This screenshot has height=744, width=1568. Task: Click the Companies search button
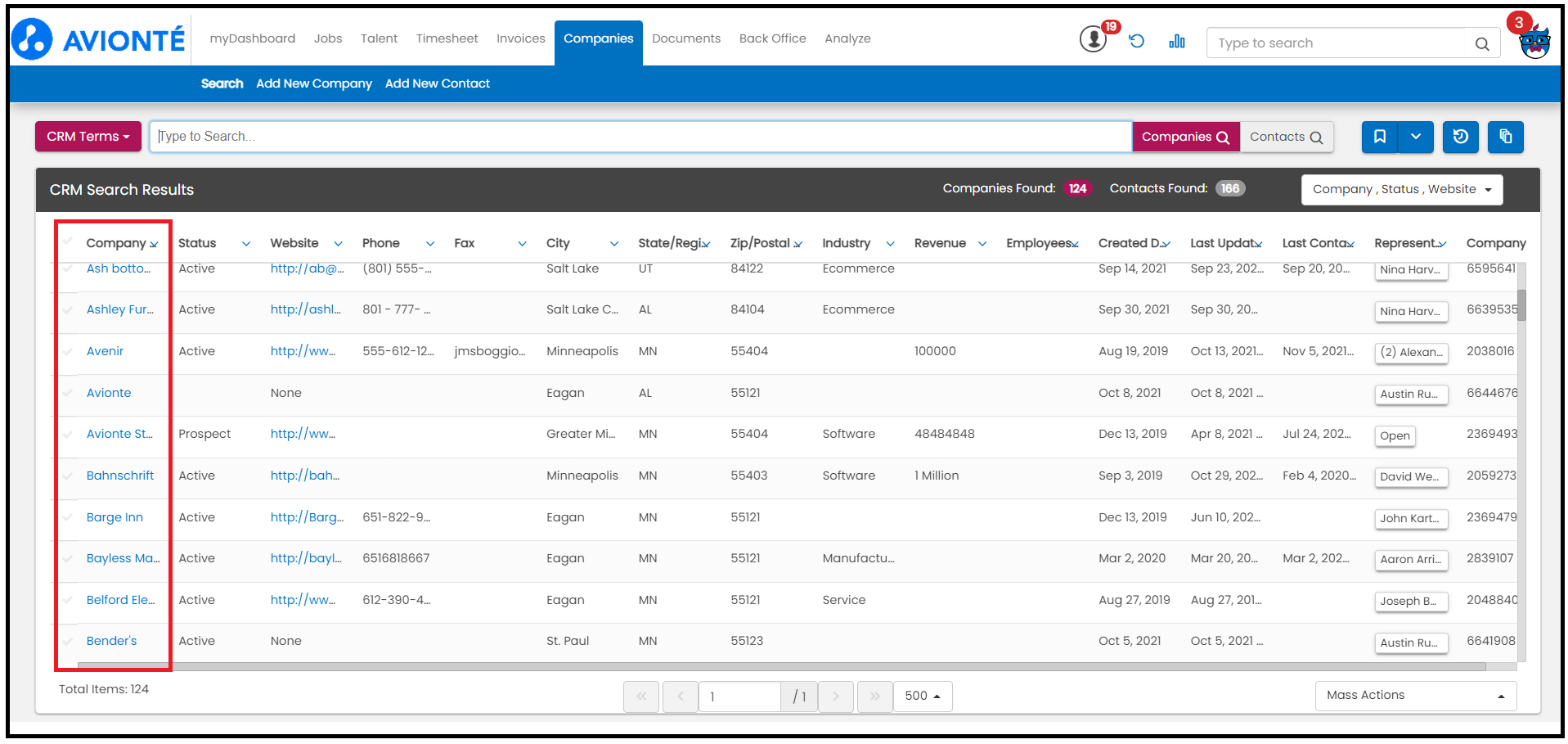pyautogui.click(x=1186, y=137)
